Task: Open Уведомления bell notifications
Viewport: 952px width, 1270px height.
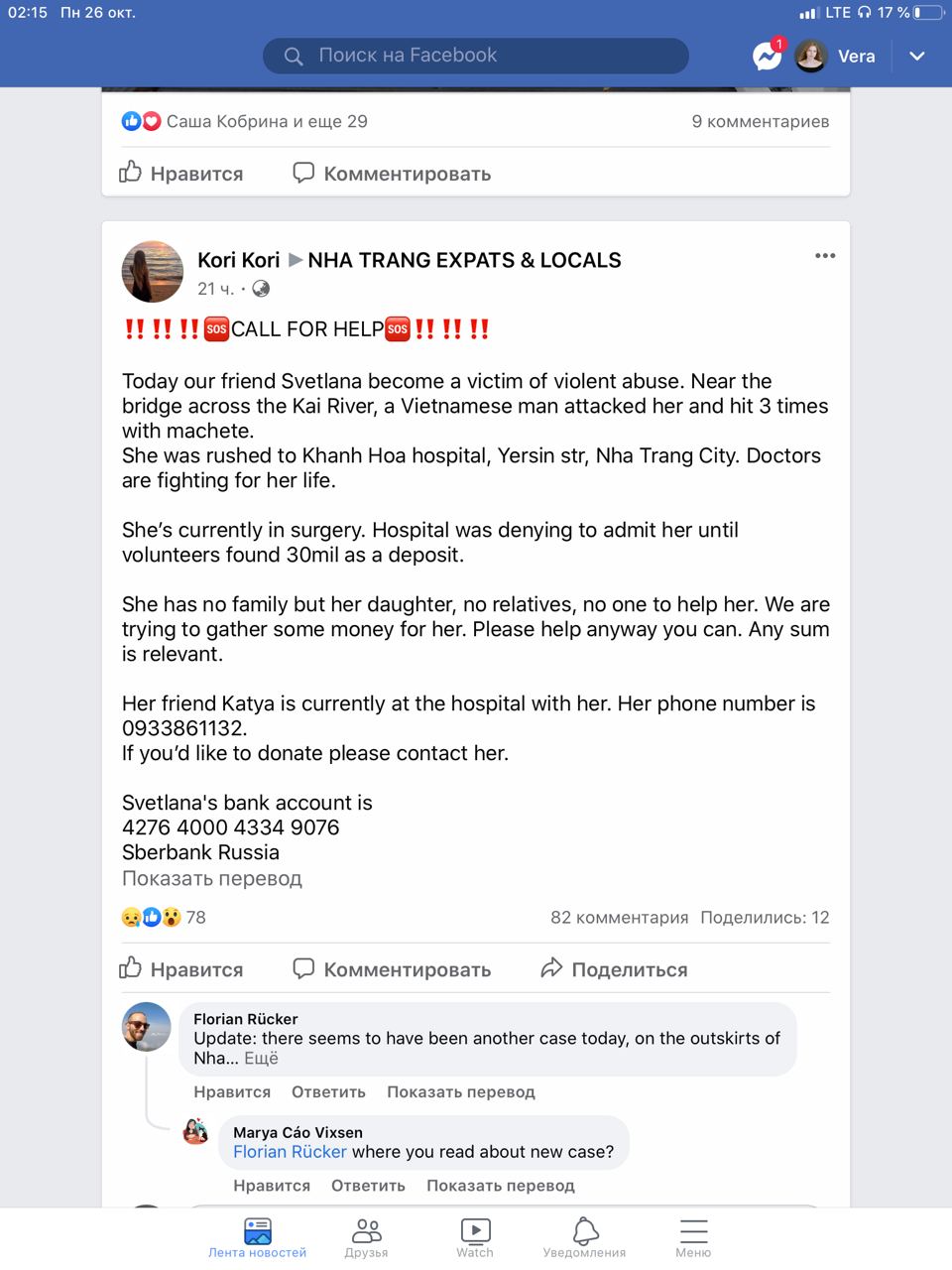Action: 584,1237
